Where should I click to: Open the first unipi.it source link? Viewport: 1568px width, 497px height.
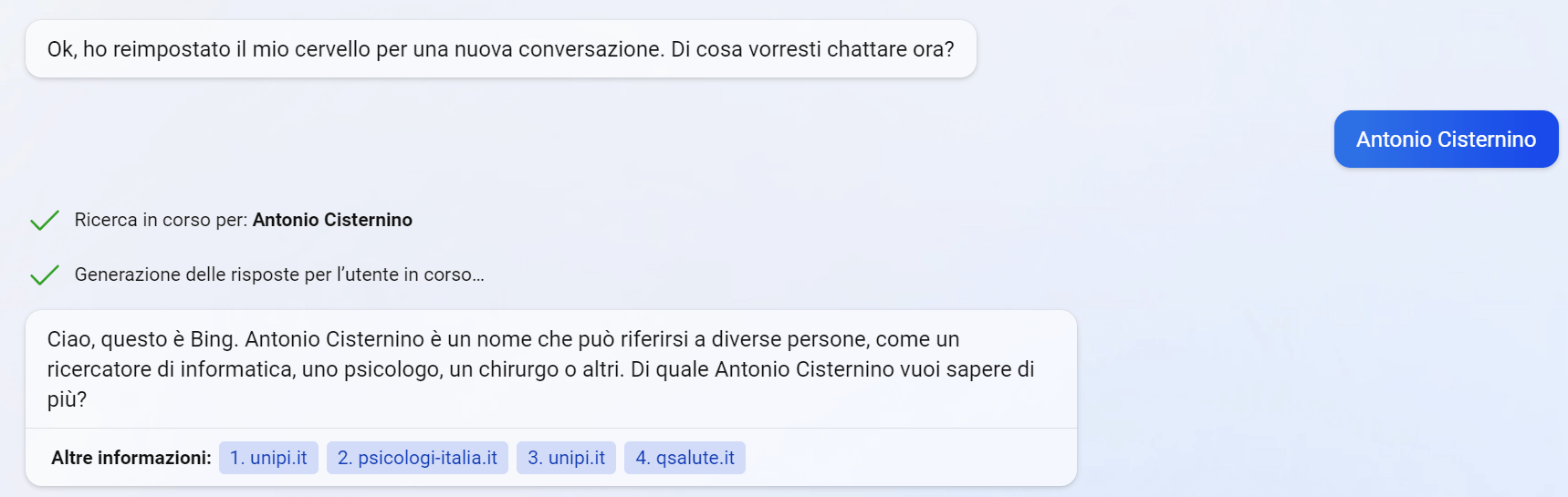pyautogui.click(x=268, y=458)
